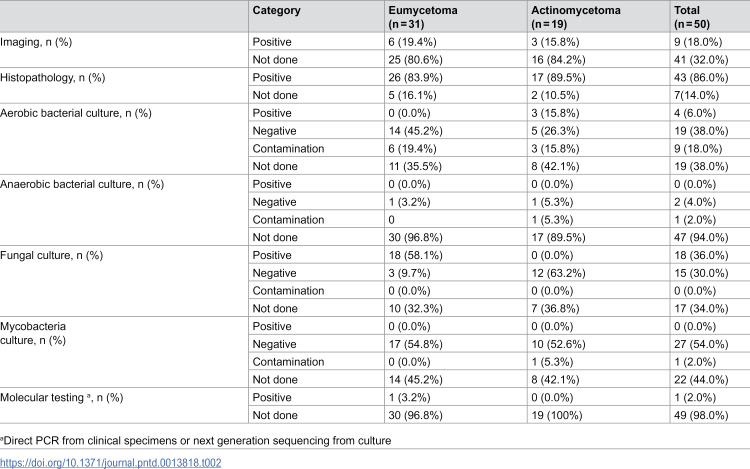Select the Actinomycetoma (n=19) column header
Viewport: 750px width, 469px height.
tap(576, 17)
